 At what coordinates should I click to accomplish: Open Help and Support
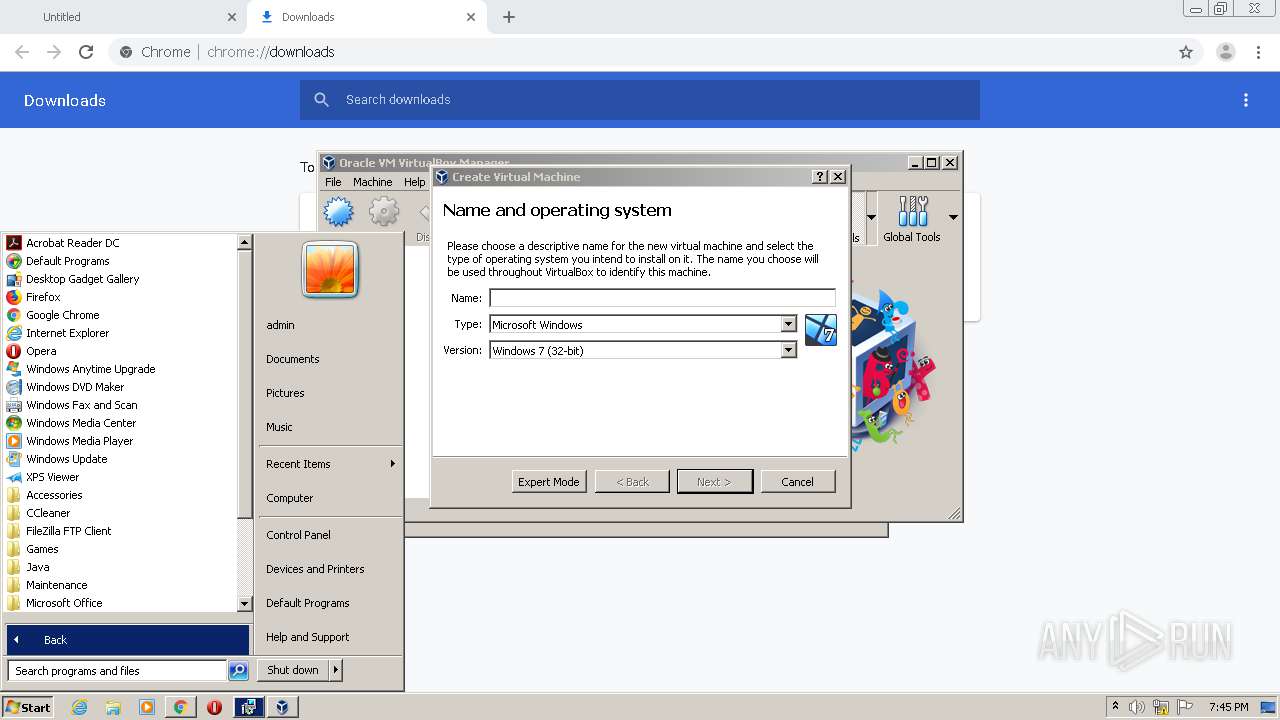click(x=308, y=637)
